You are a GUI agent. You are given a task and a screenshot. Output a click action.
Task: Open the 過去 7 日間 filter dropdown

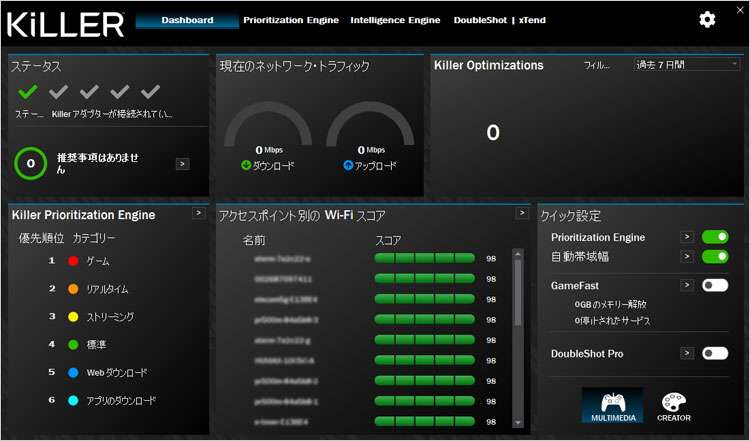(x=687, y=65)
